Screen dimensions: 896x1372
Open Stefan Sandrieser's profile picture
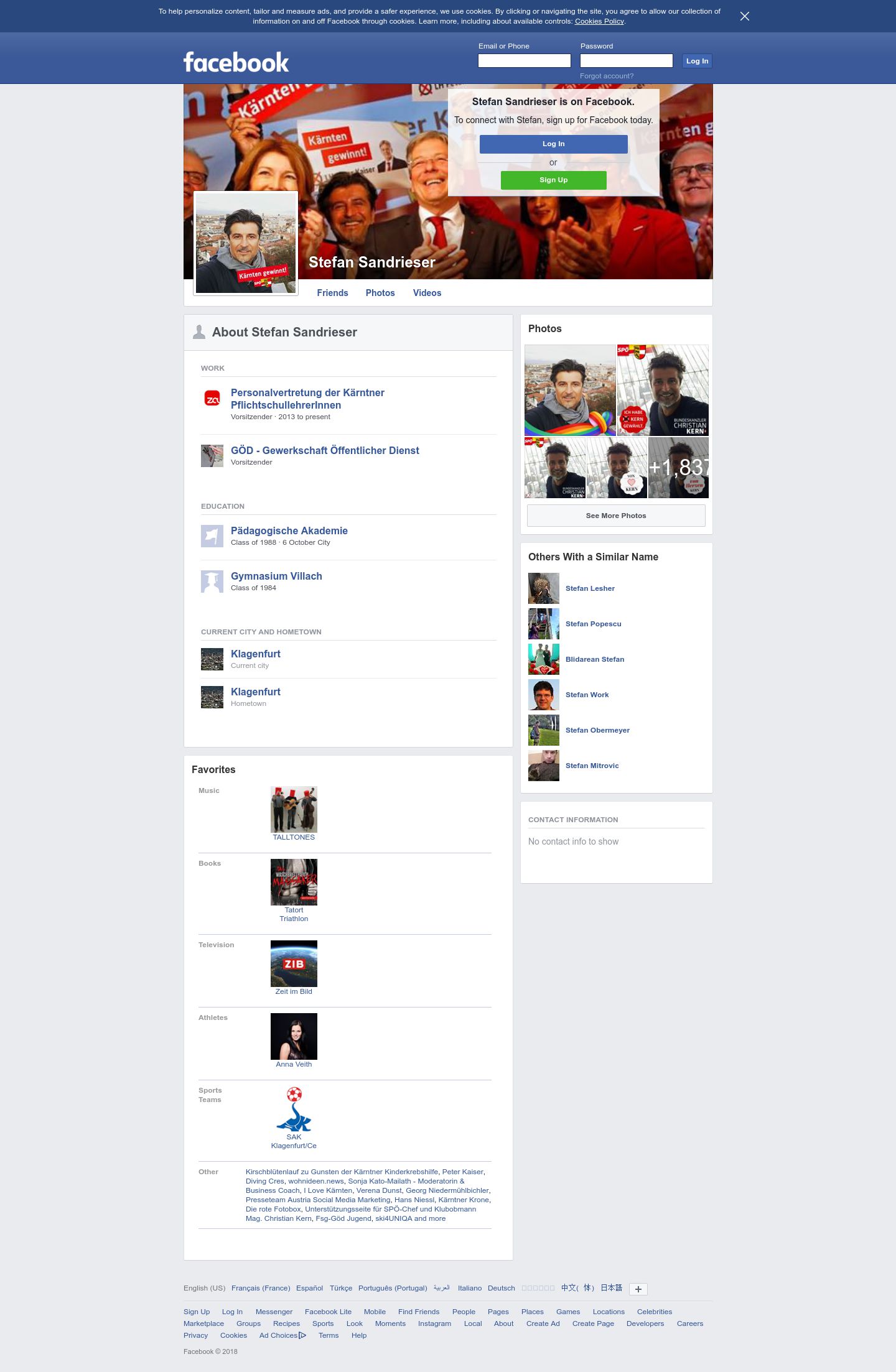tap(246, 243)
